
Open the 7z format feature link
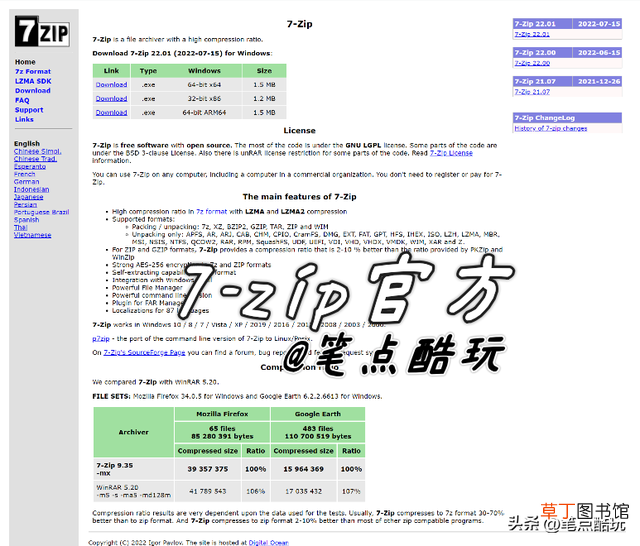click(211, 211)
